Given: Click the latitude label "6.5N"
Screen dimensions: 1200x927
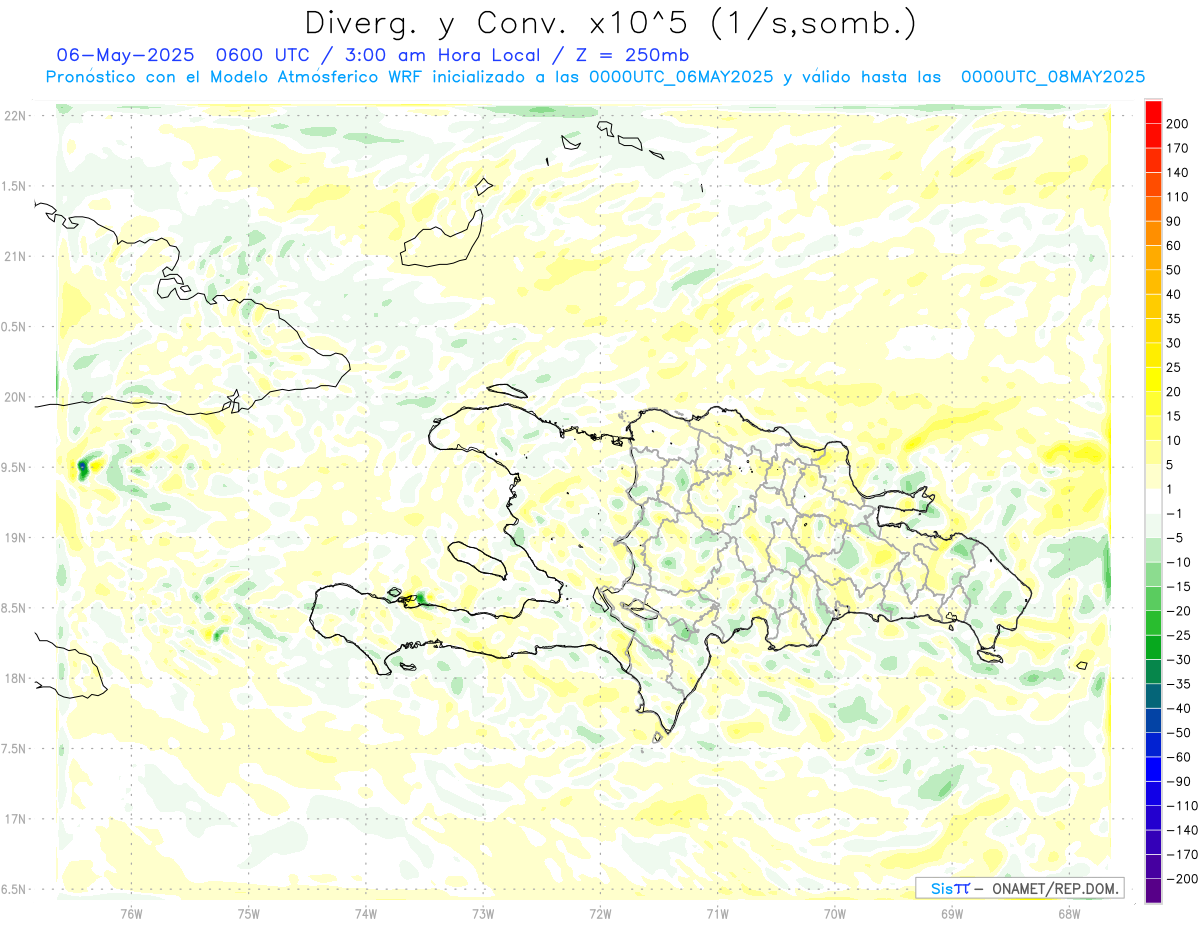Looking at the screenshot, I should click(x=15, y=889).
